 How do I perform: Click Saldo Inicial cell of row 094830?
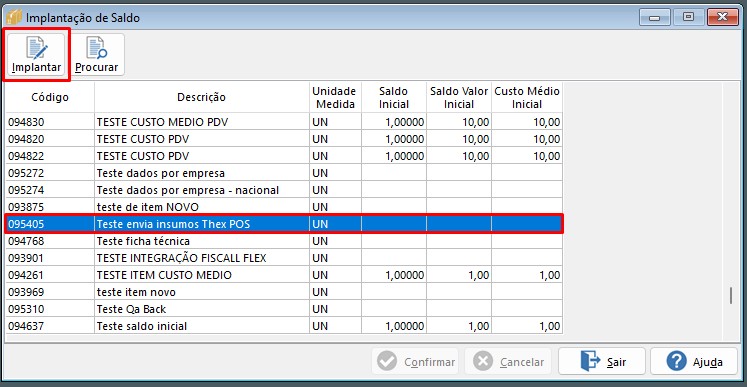click(394, 122)
